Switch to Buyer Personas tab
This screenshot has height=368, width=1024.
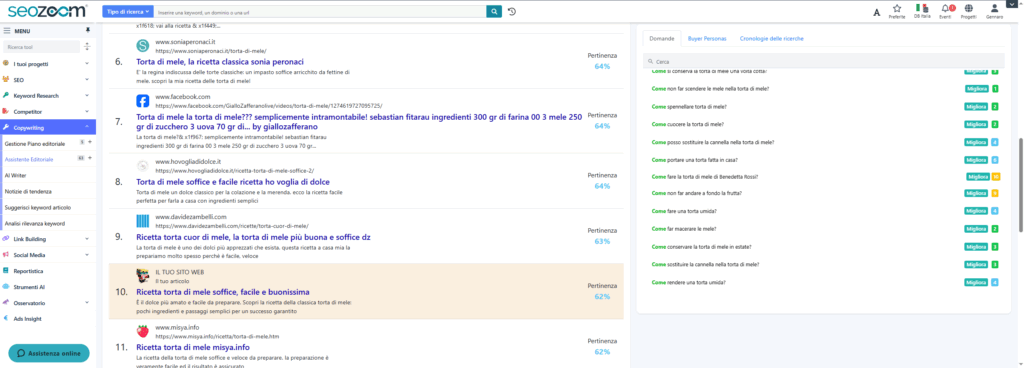pos(707,38)
